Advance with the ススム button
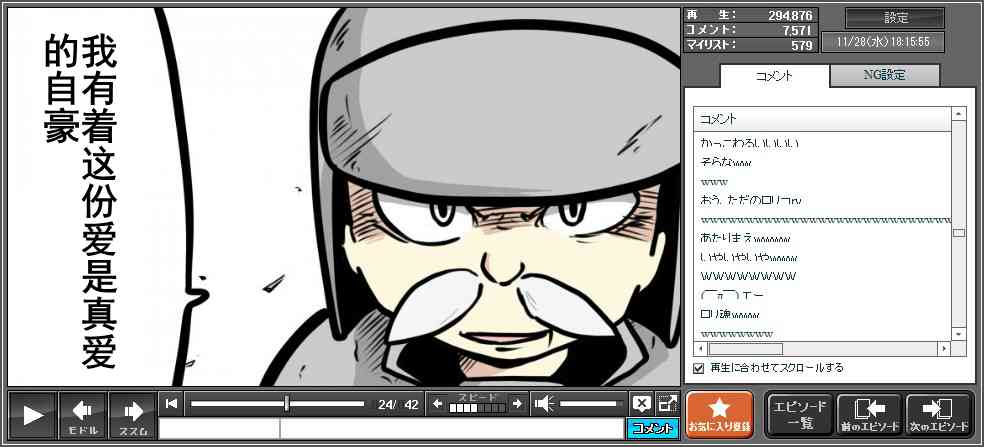The image size is (984, 447). [x=132, y=415]
